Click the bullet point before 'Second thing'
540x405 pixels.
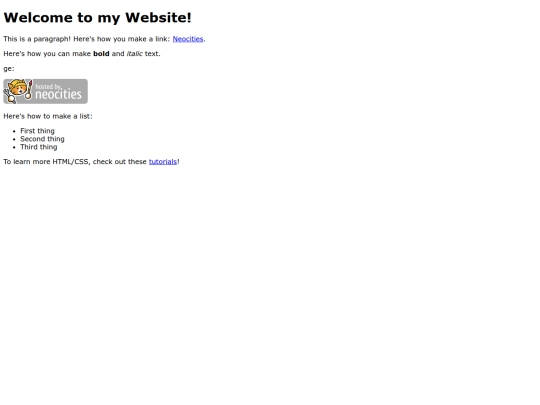[14, 139]
